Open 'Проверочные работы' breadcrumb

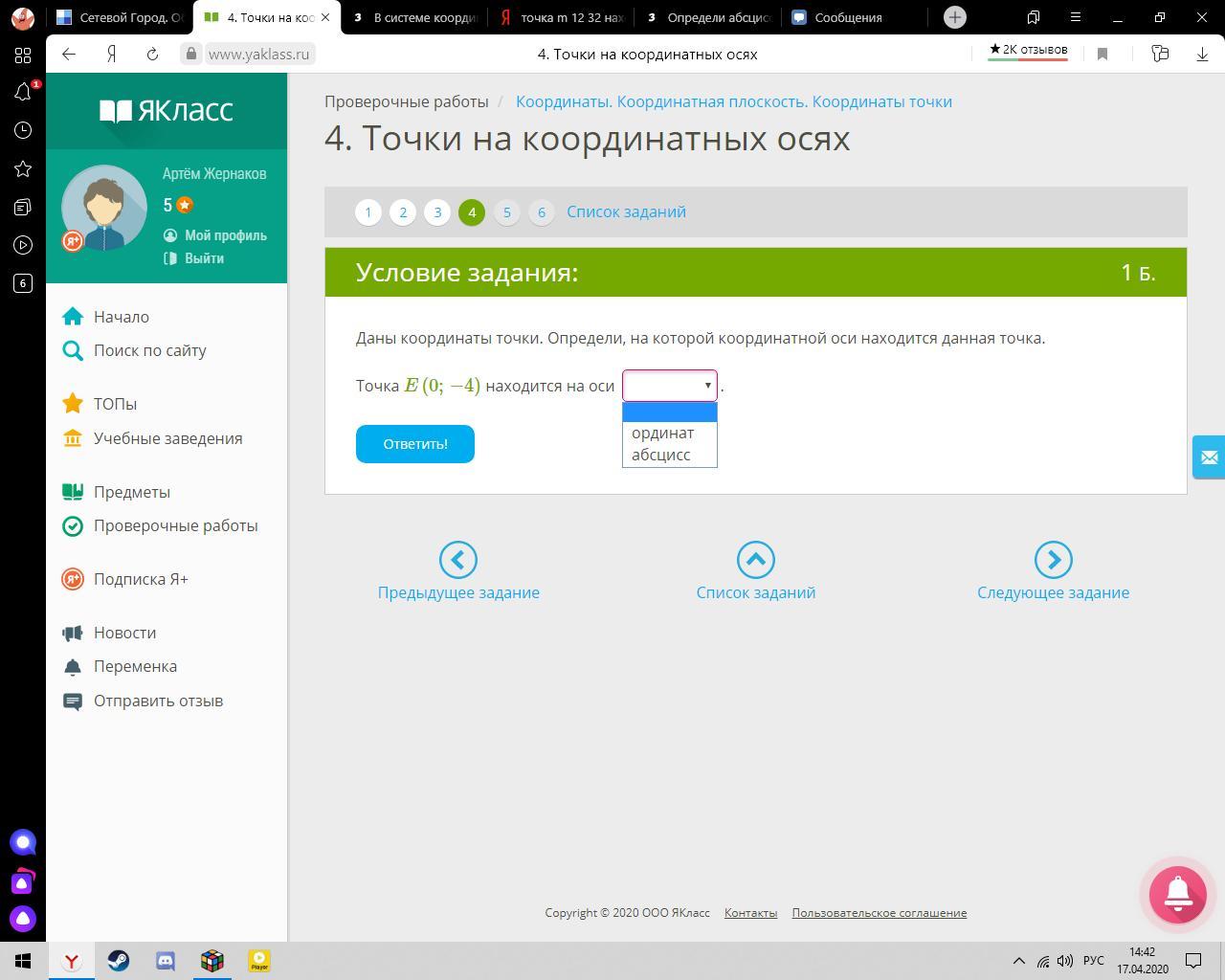407,101
